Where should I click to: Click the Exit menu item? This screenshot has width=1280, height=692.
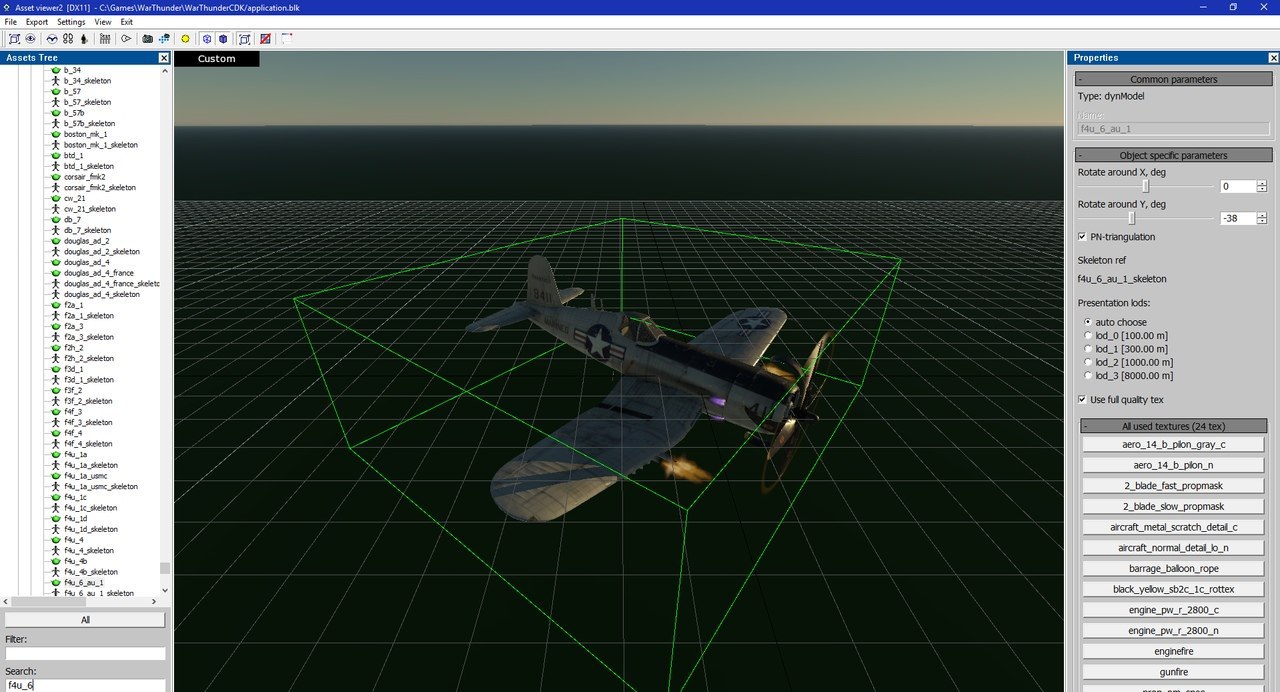click(x=126, y=21)
